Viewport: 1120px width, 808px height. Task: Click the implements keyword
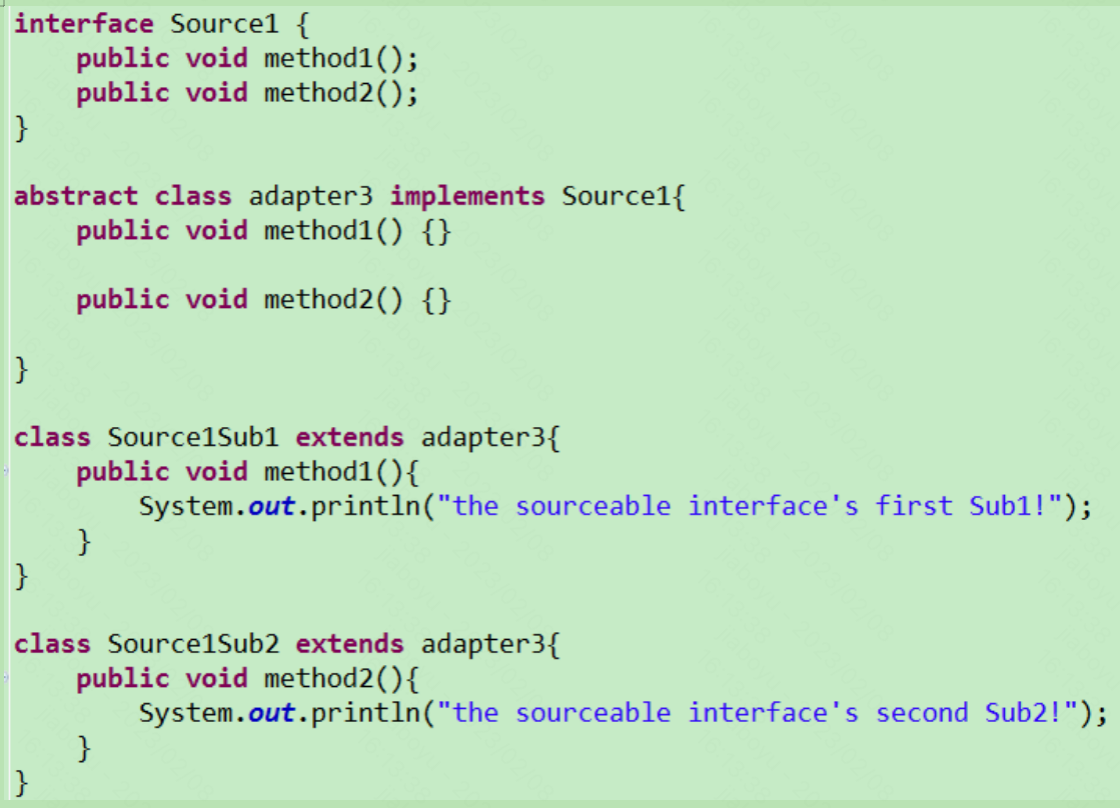(467, 196)
